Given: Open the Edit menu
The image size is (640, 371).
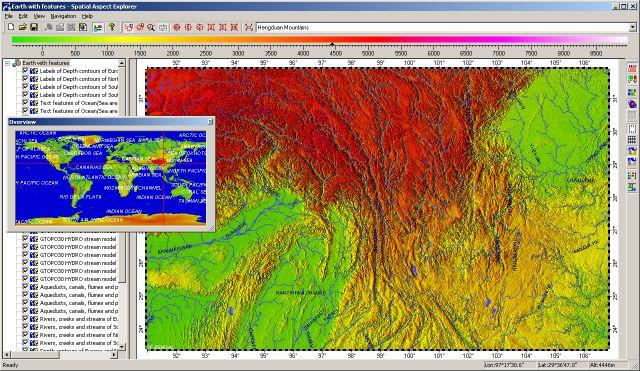Looking at the screenshot, I should 23,16.
